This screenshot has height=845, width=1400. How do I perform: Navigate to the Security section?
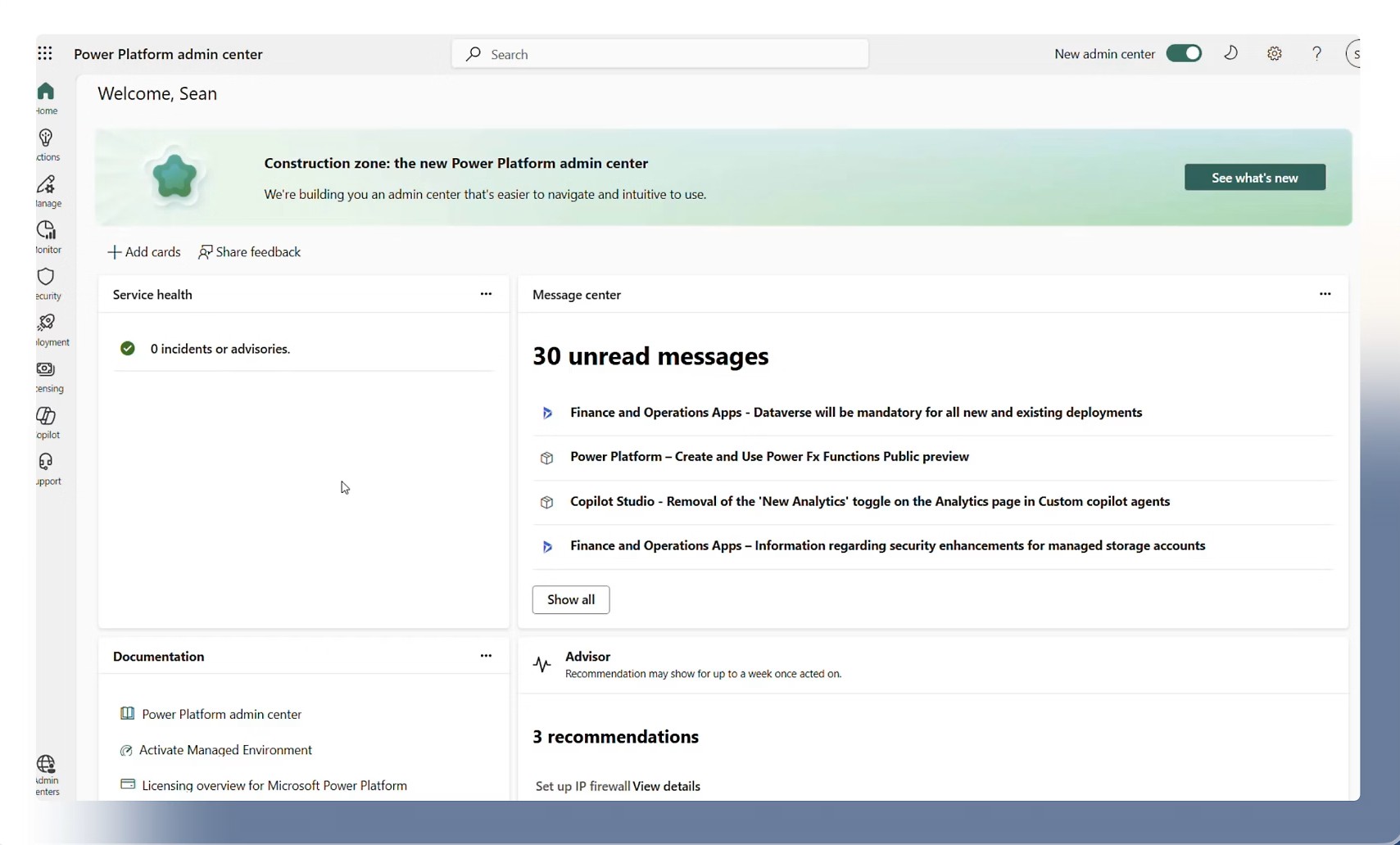[47, 282]
